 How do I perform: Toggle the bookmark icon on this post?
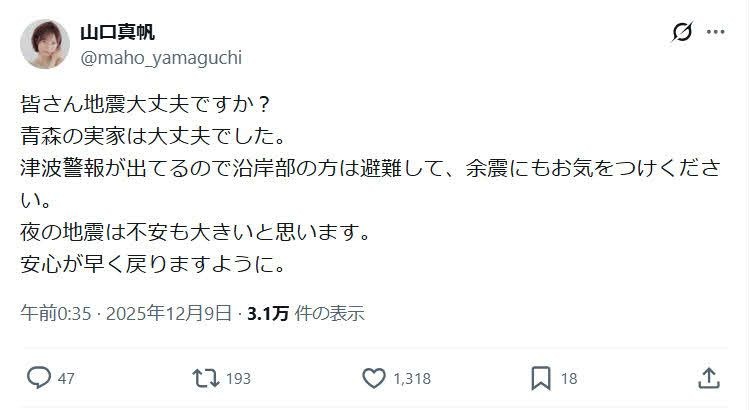click(x=540, y=378)
